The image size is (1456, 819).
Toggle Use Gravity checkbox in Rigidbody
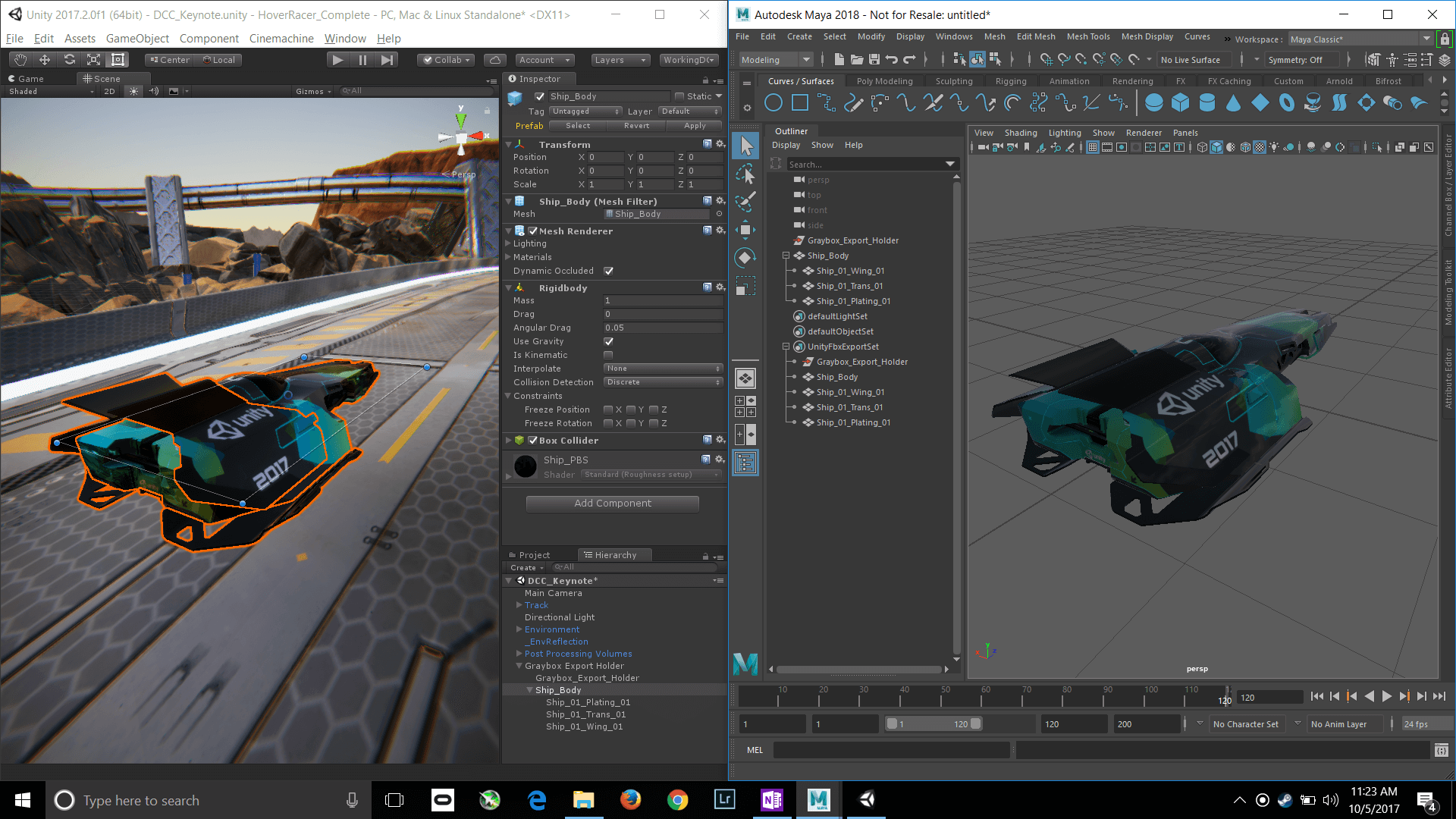pyautogui.click(x=608, y=341)
